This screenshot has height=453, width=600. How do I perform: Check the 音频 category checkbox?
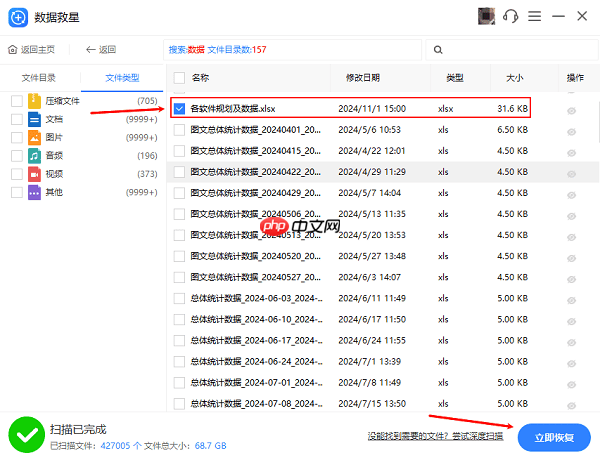[17, 156]
